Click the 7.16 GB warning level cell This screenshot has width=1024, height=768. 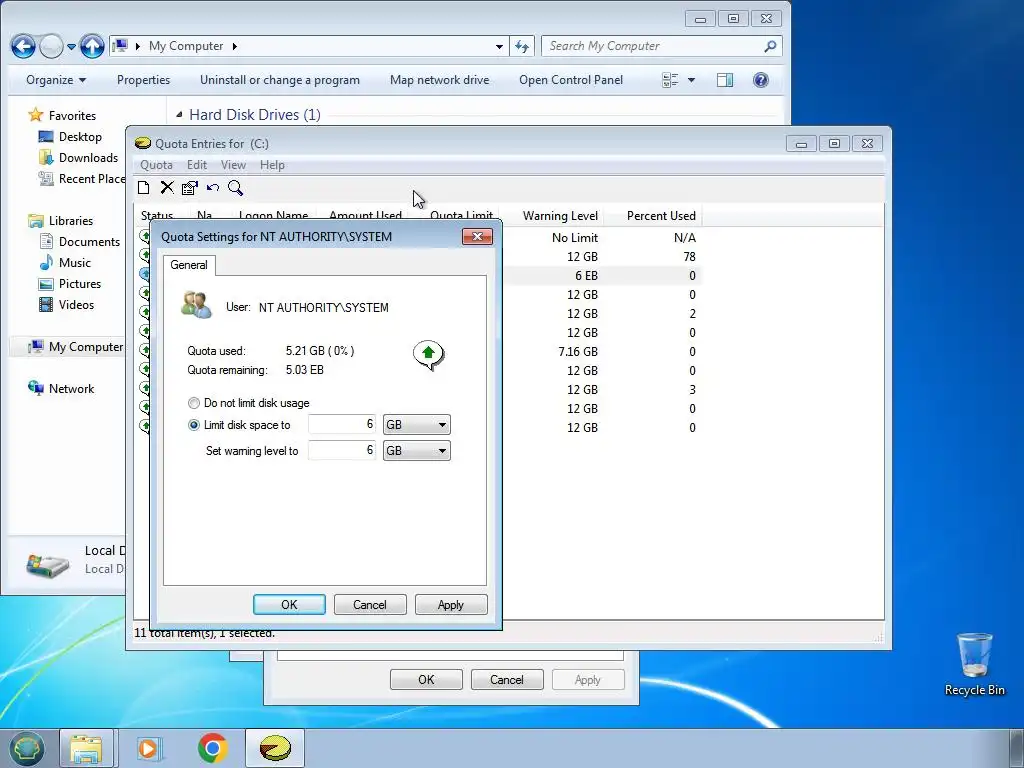tap(577, 352)
